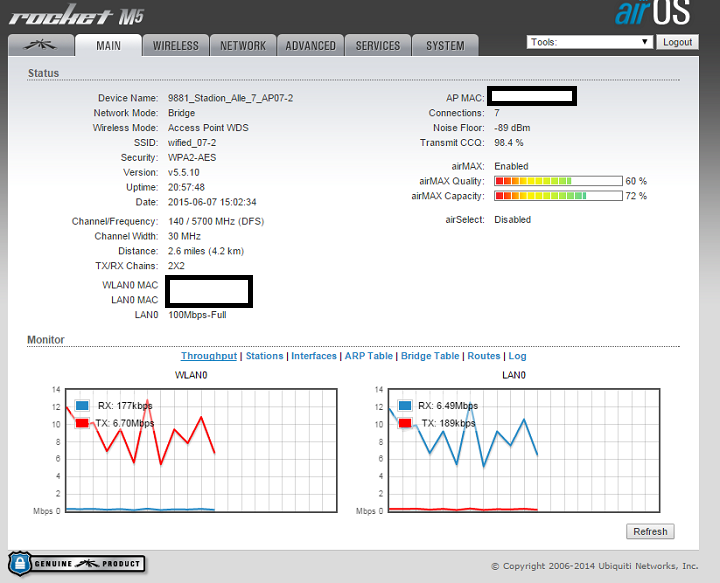Click the Ubiquiti Networks copyright text
Screen dimensions: 720x583
click(595, 566)
